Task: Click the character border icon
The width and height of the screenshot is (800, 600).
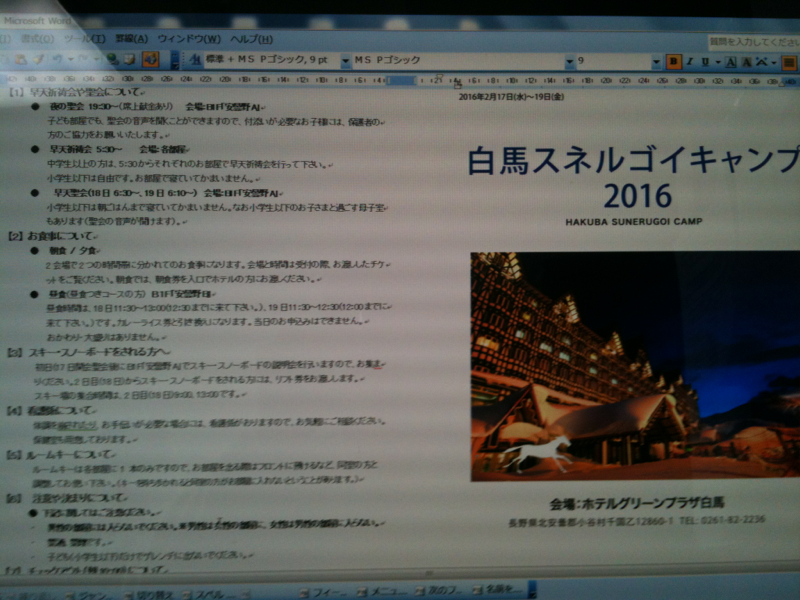Action: [731, 62]
